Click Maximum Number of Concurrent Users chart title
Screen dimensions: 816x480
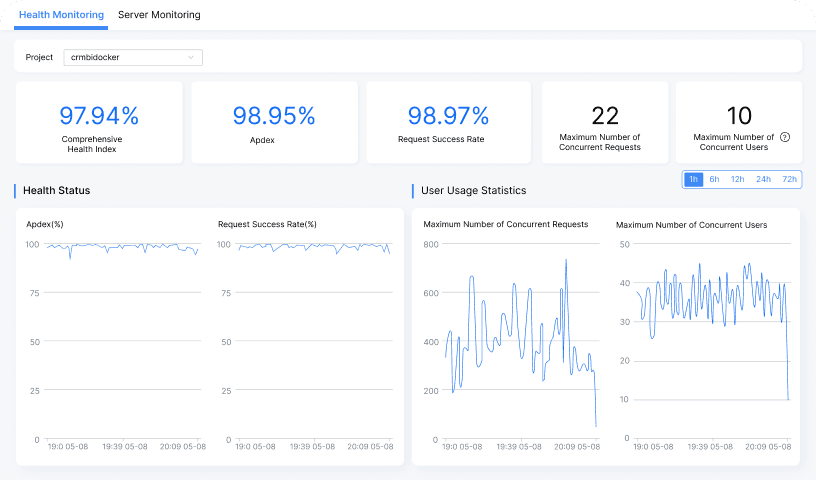point(692,225)
